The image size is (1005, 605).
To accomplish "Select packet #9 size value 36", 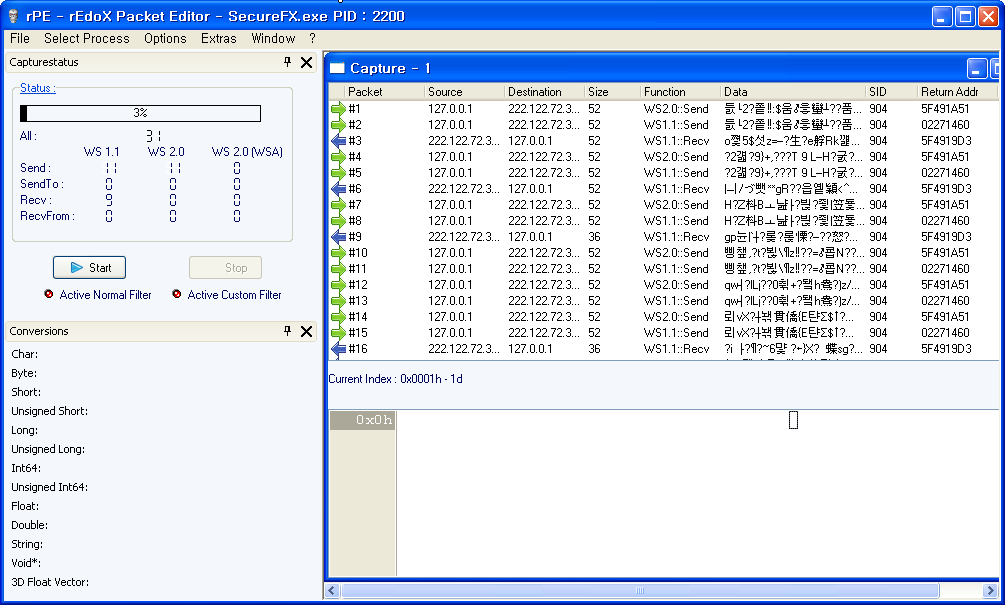I will (594, 237).
